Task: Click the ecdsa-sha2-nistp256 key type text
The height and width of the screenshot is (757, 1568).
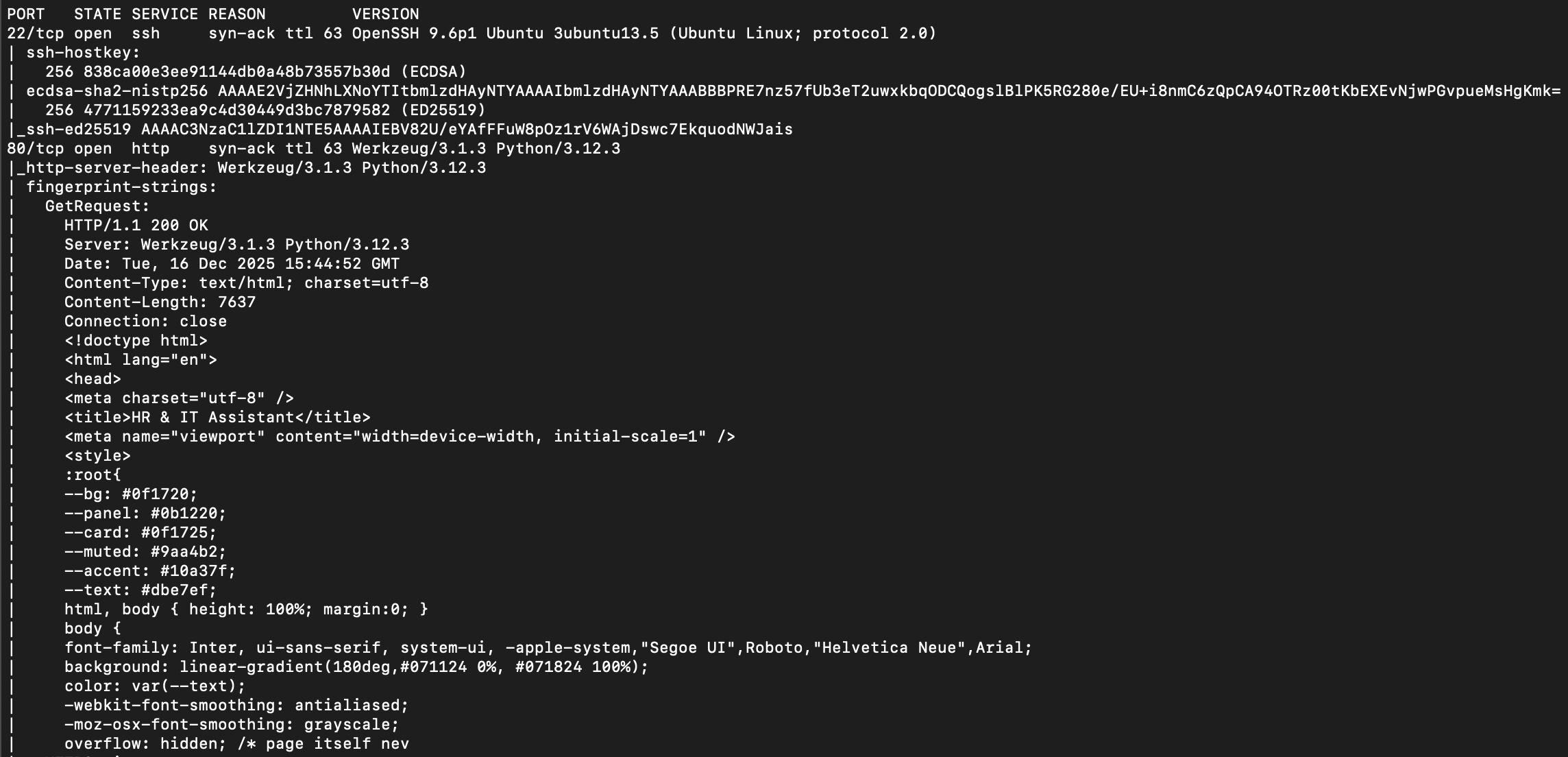Action: point(117,91)
